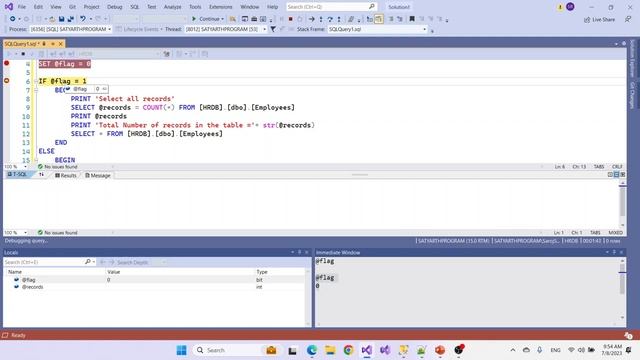Open the Visual Studio taskbar icon
Viewport: 640px width, 360px height.
(x=367, y=350)
